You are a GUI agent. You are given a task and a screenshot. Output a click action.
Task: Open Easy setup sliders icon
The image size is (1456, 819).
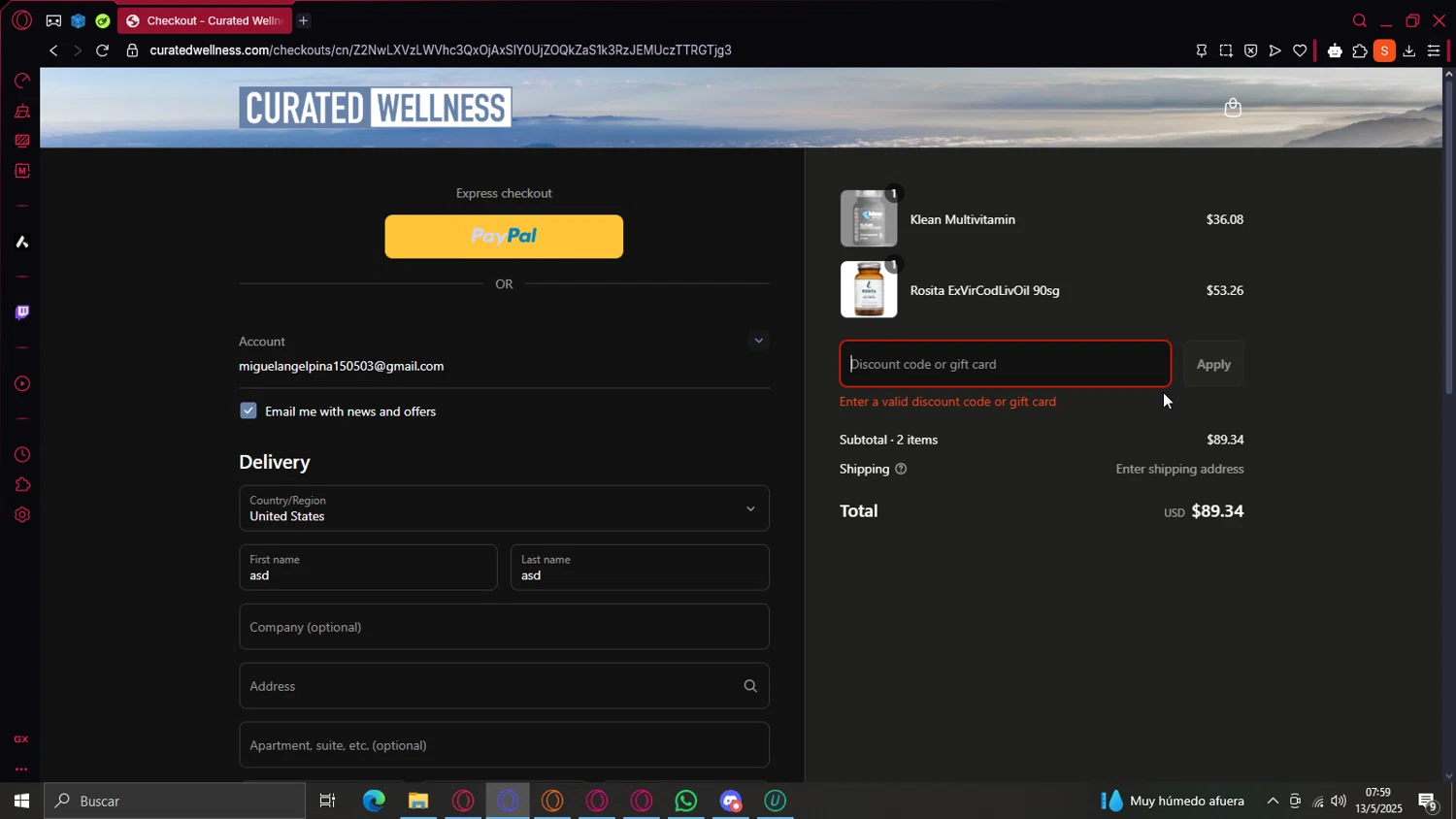click(x=1434, y=50)
